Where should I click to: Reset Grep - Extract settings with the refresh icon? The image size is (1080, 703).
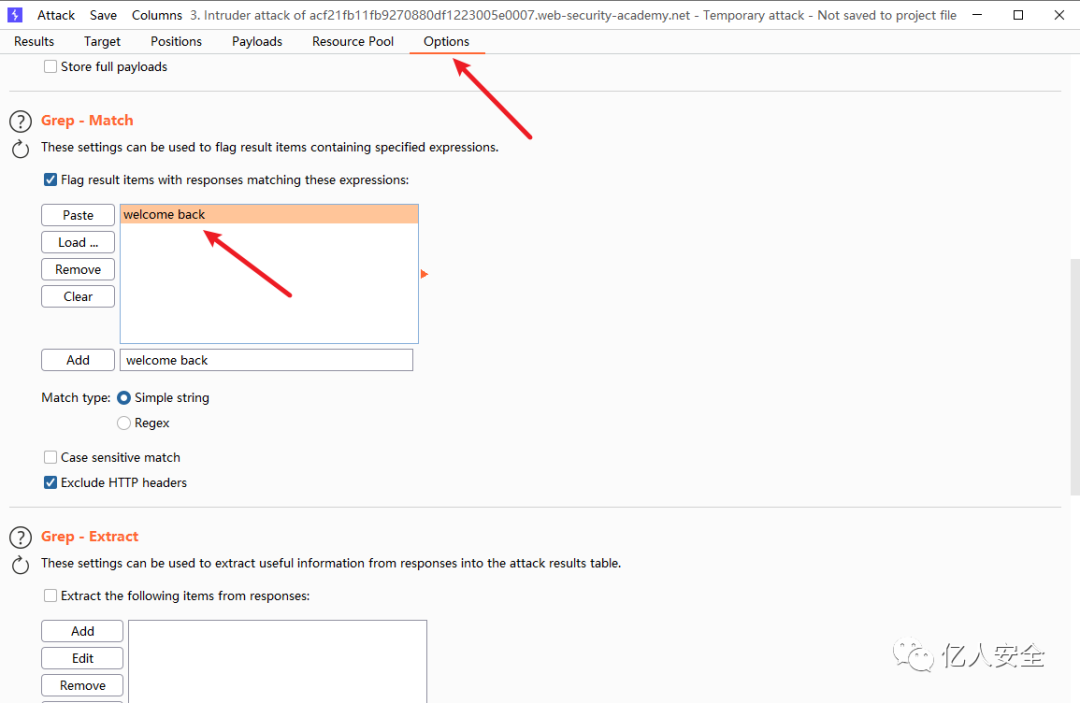21,565
